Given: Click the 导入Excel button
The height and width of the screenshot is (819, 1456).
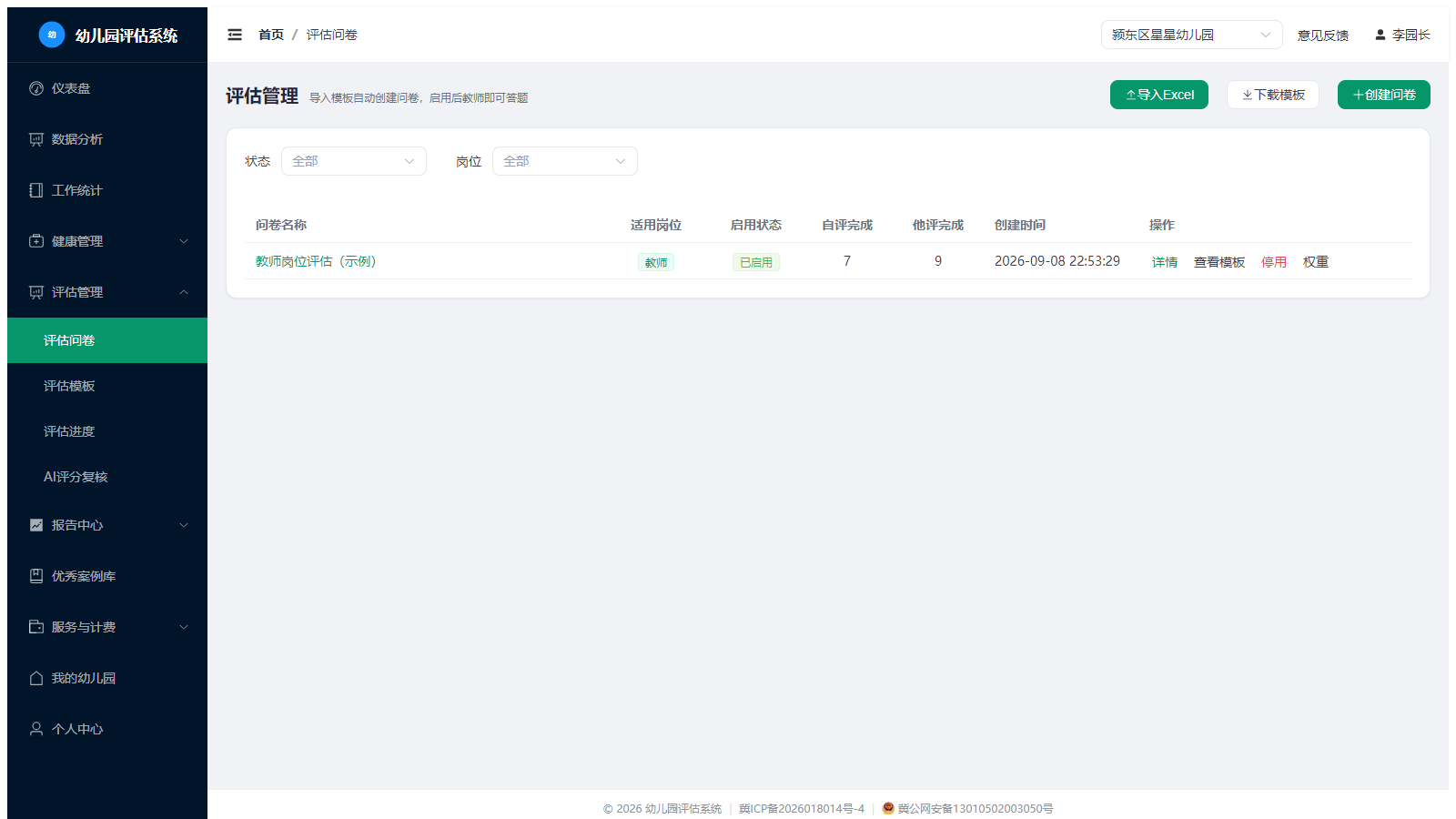Looking at the screenshot, I should coord(1159,95).
